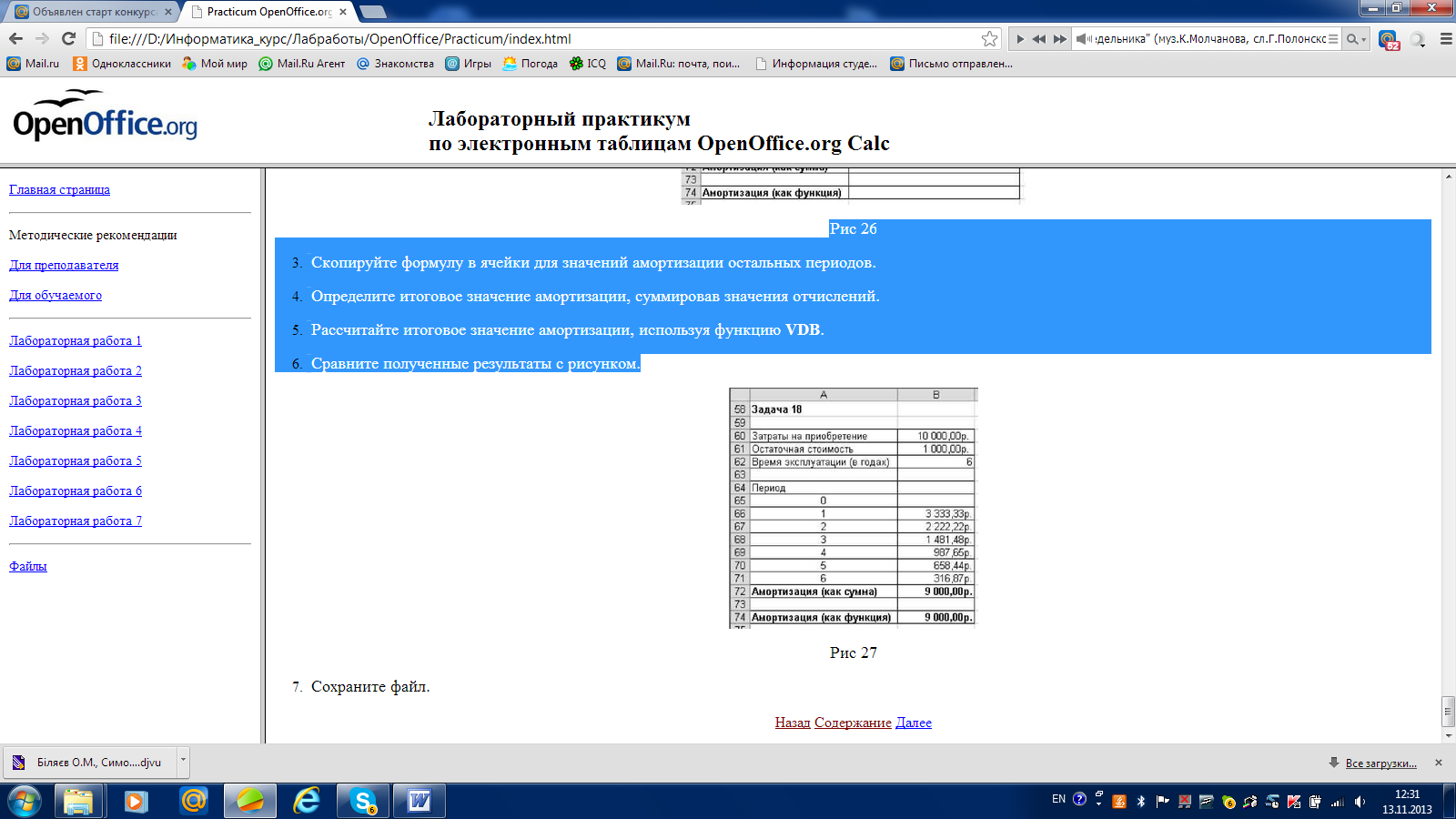
Task: Open a new tab
Action: tap(373, 12)
